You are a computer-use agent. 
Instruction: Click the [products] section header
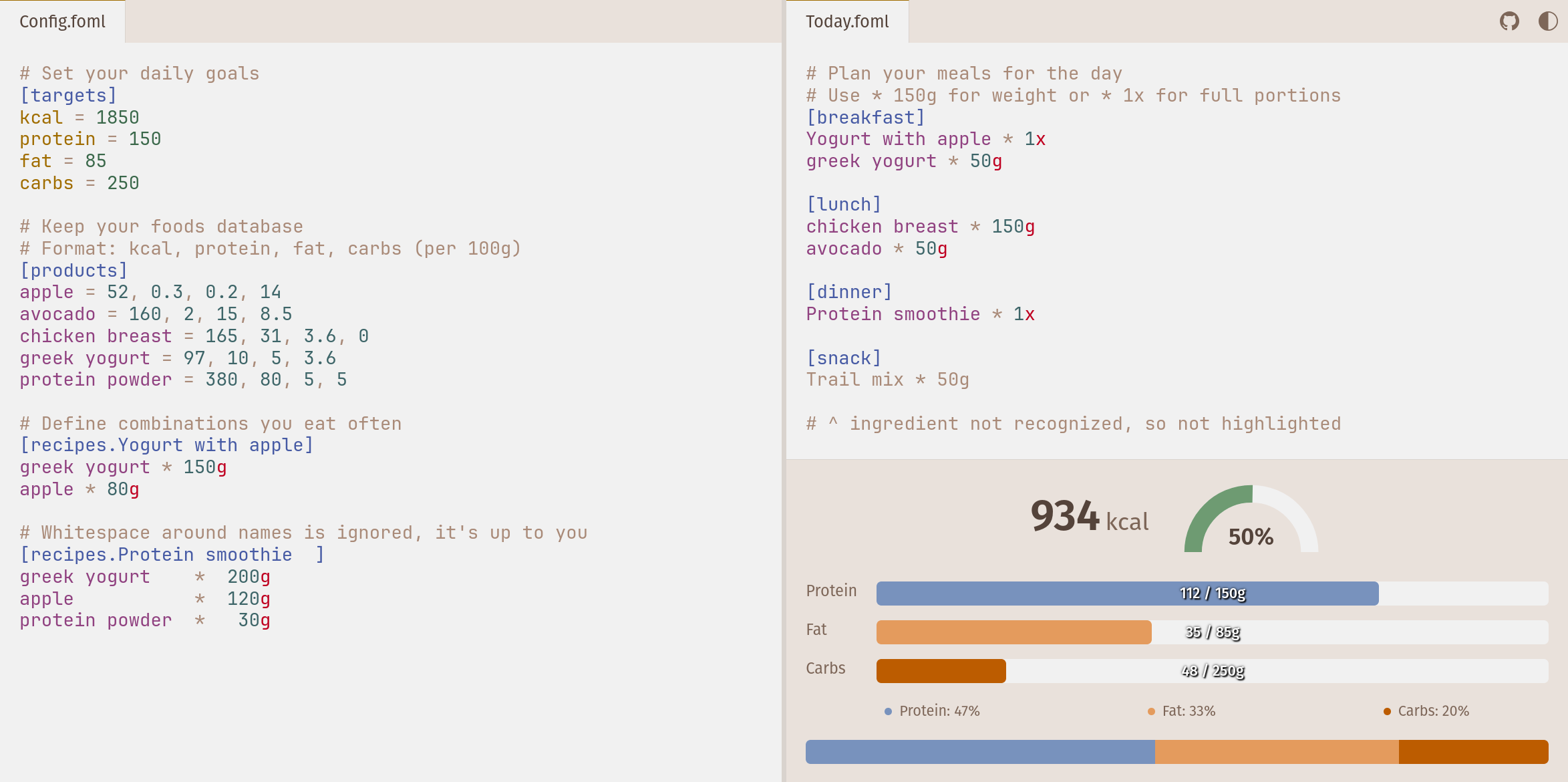click(x=73, y=271)
